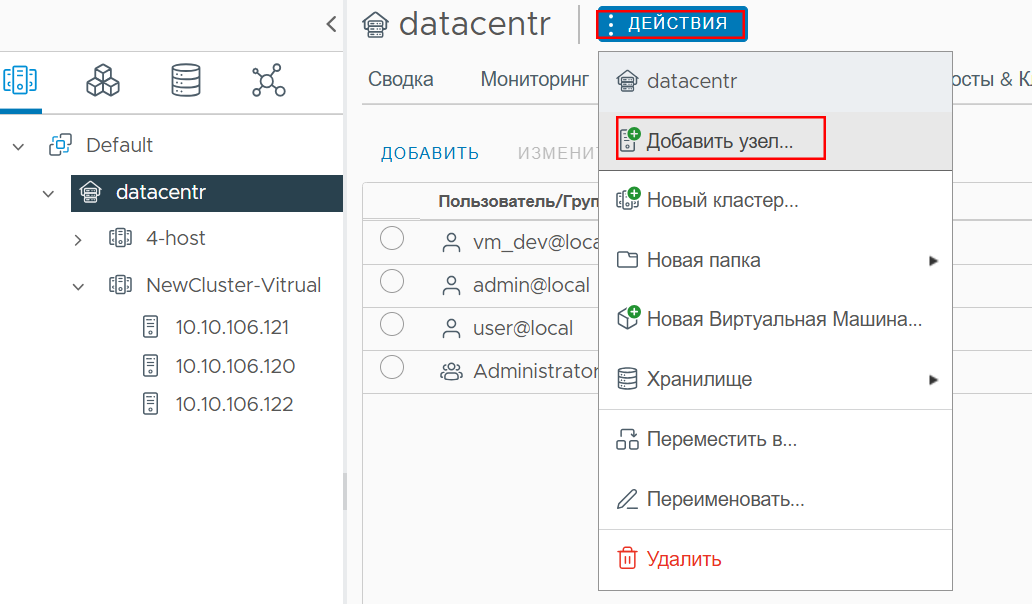Click the add host icon in menu
The width and height of the screenshot is (1032, 604).
click(x=629, y=139)
